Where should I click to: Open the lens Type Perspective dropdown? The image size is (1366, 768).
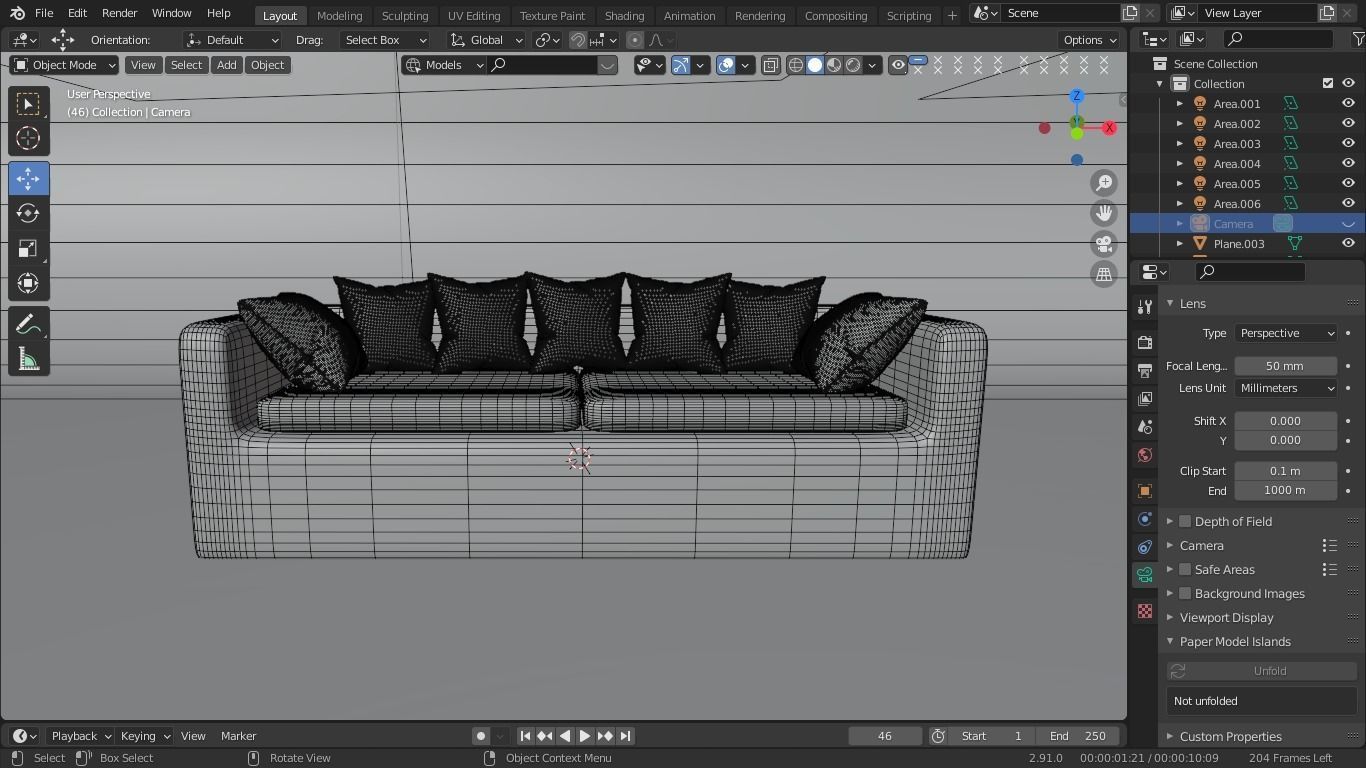1286,333
